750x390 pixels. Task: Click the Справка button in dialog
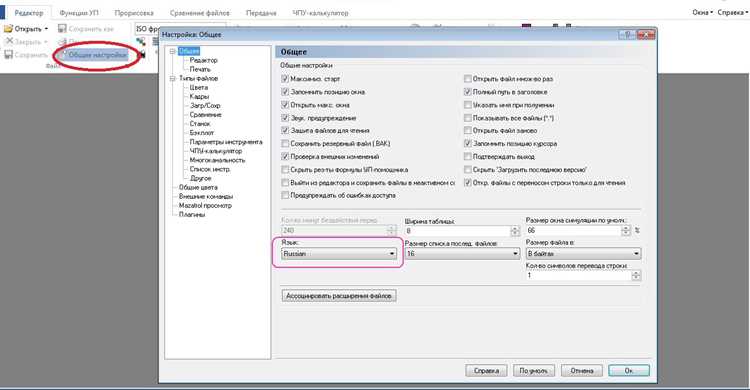[x=486, y=370]
